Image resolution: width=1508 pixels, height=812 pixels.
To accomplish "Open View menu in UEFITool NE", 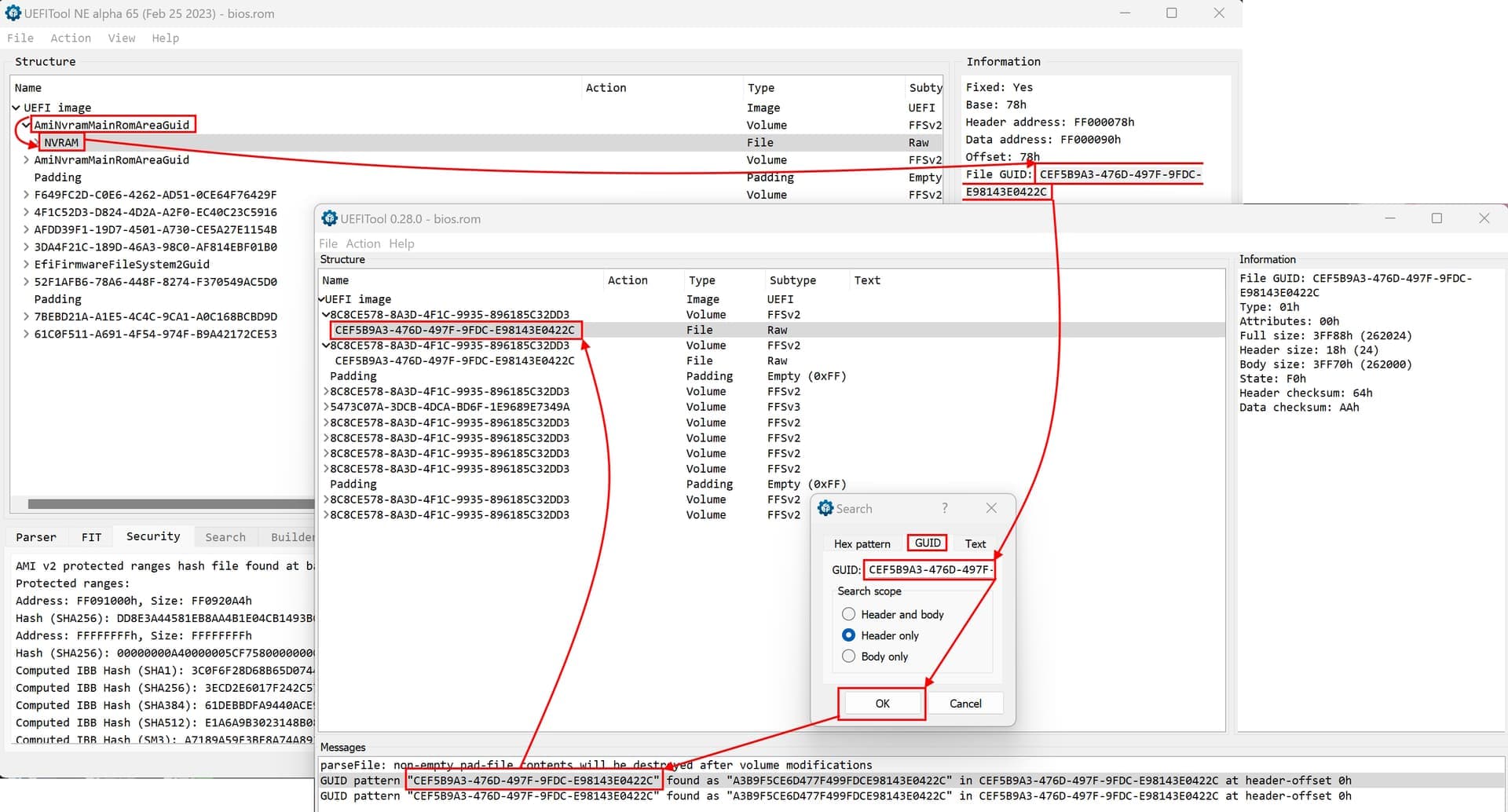I will point(122,38).
